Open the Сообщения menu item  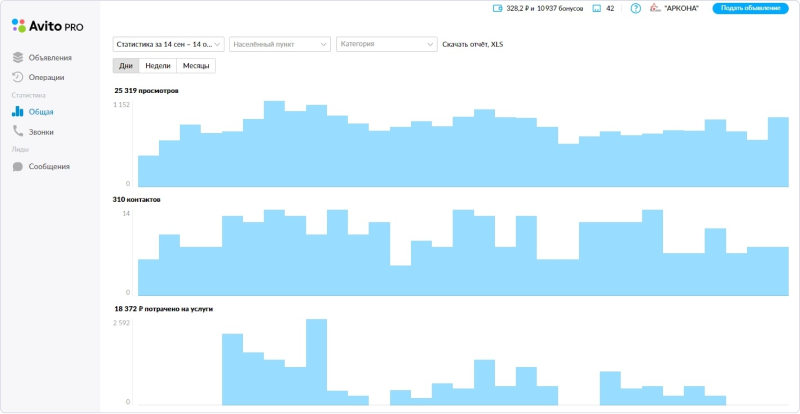(x=49, y=166)
